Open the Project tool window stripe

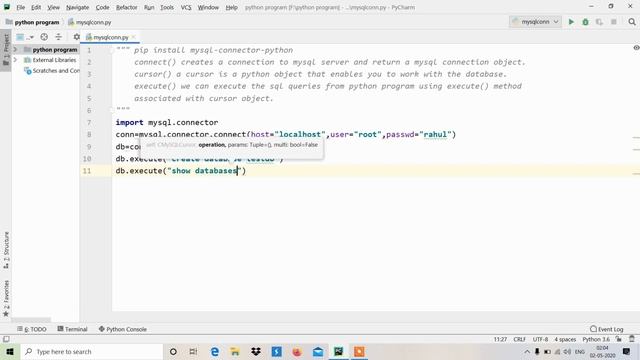[6, 49]
